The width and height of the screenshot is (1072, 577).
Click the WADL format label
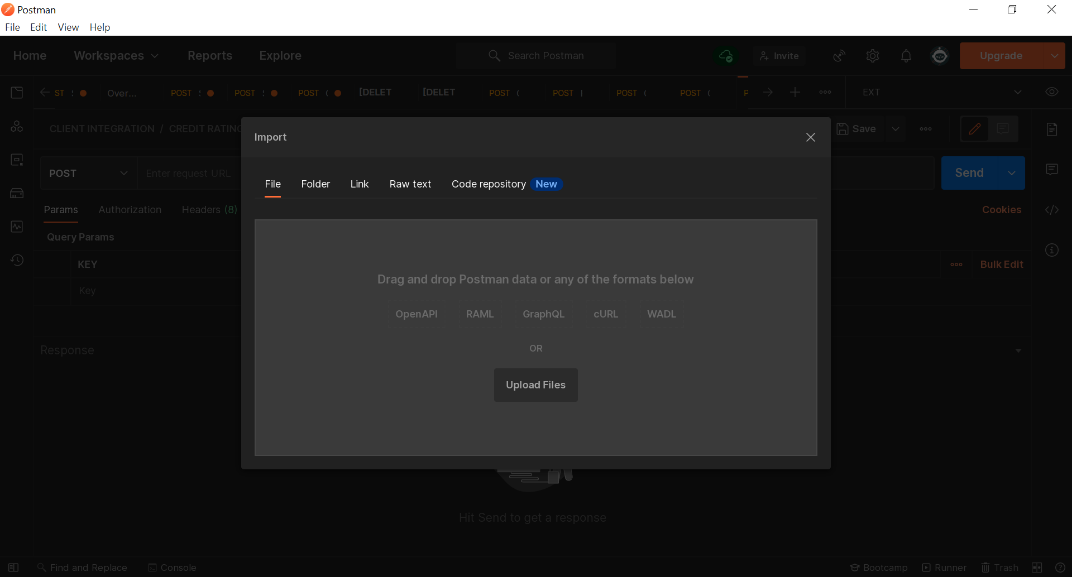click(661, 314)
